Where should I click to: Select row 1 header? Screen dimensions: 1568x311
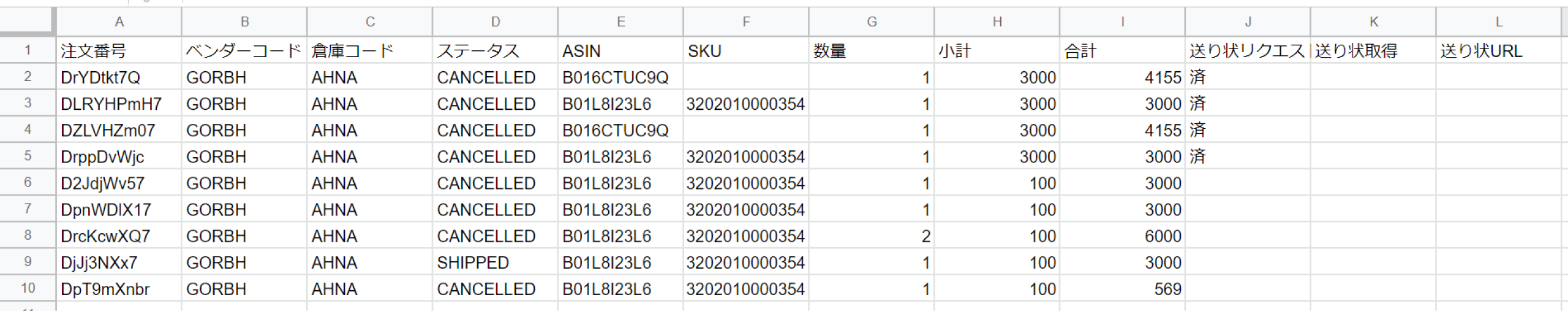28,50
